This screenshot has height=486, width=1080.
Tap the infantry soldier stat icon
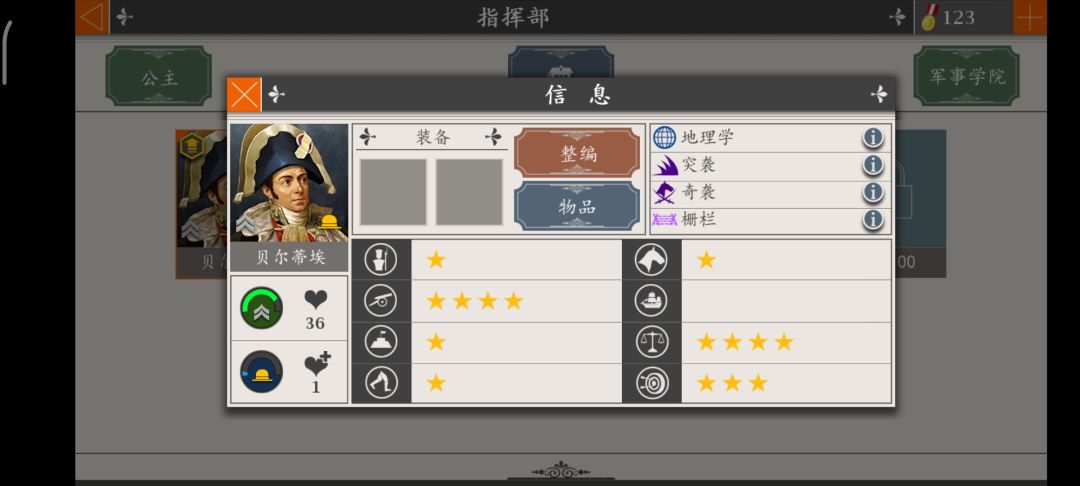pyautogui.click(x=381, y=260)
